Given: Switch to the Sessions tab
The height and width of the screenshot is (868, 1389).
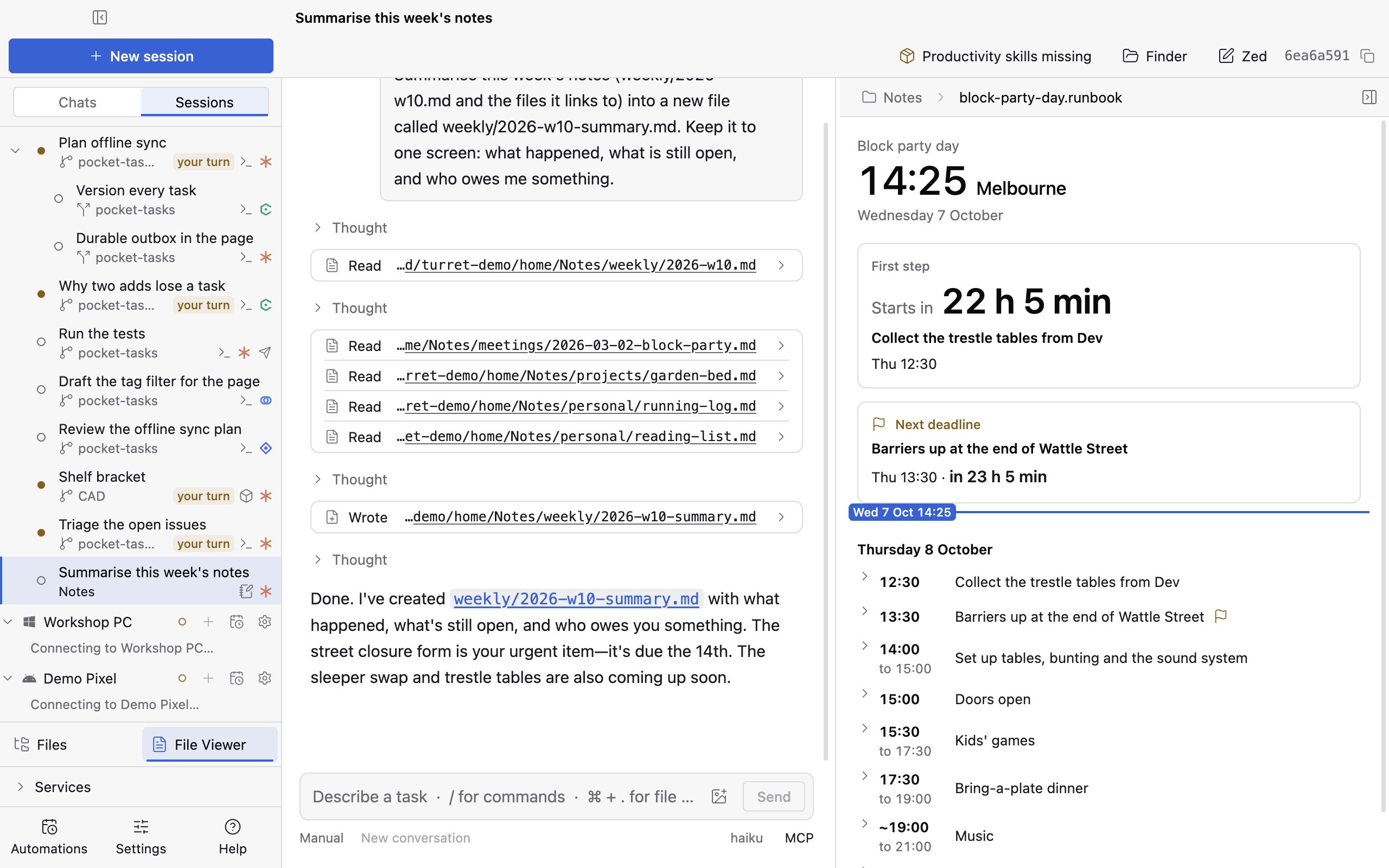Looking at the screenshot, I should [205, 102].
